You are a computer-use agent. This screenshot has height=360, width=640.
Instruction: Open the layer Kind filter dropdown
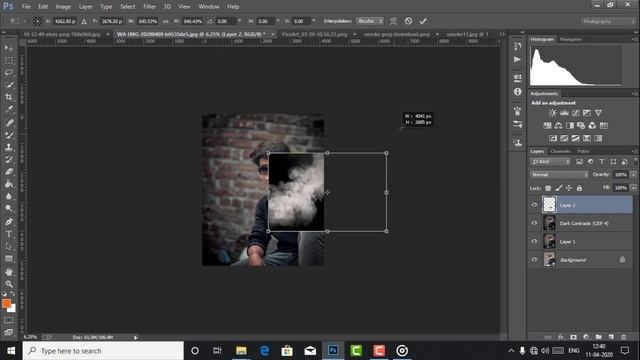pos(550,162)
